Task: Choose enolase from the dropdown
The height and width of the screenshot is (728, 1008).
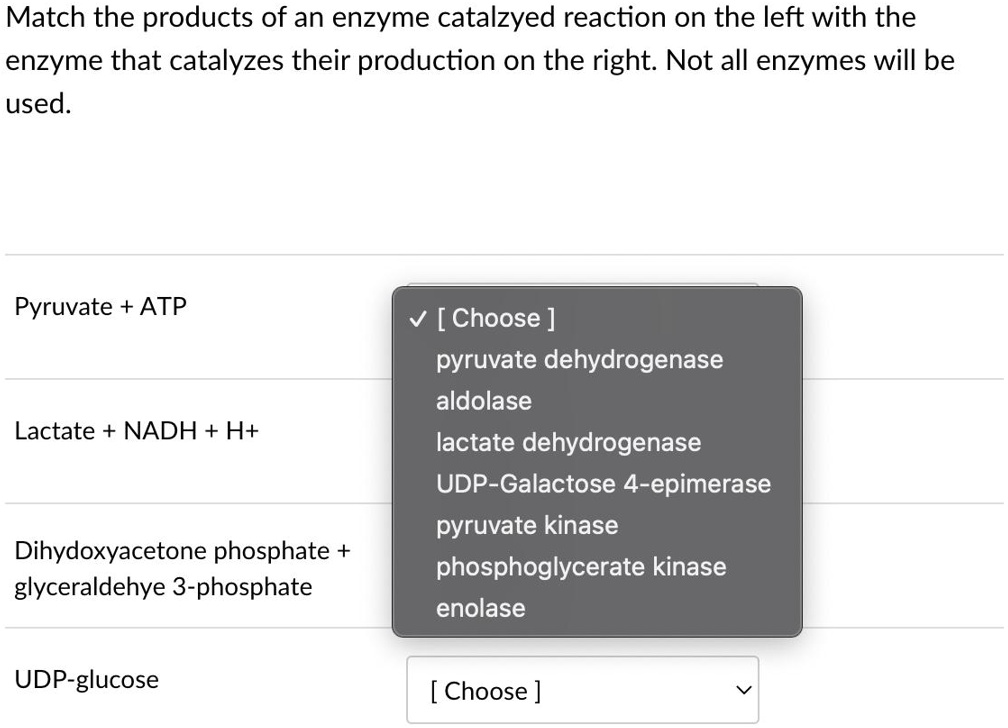Action: pyautogui.click(x=481, y=607)
